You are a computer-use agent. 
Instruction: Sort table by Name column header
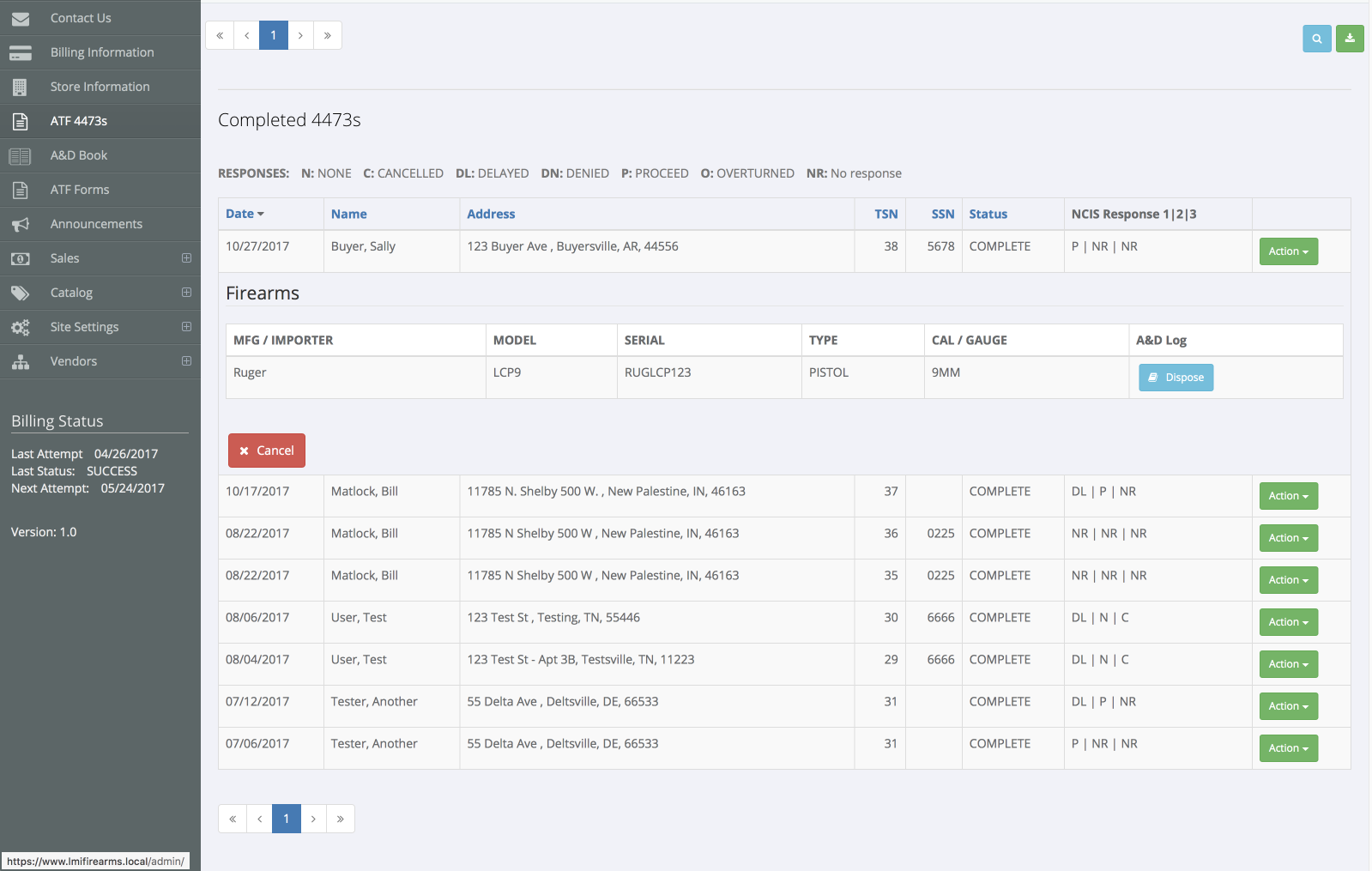349,214
